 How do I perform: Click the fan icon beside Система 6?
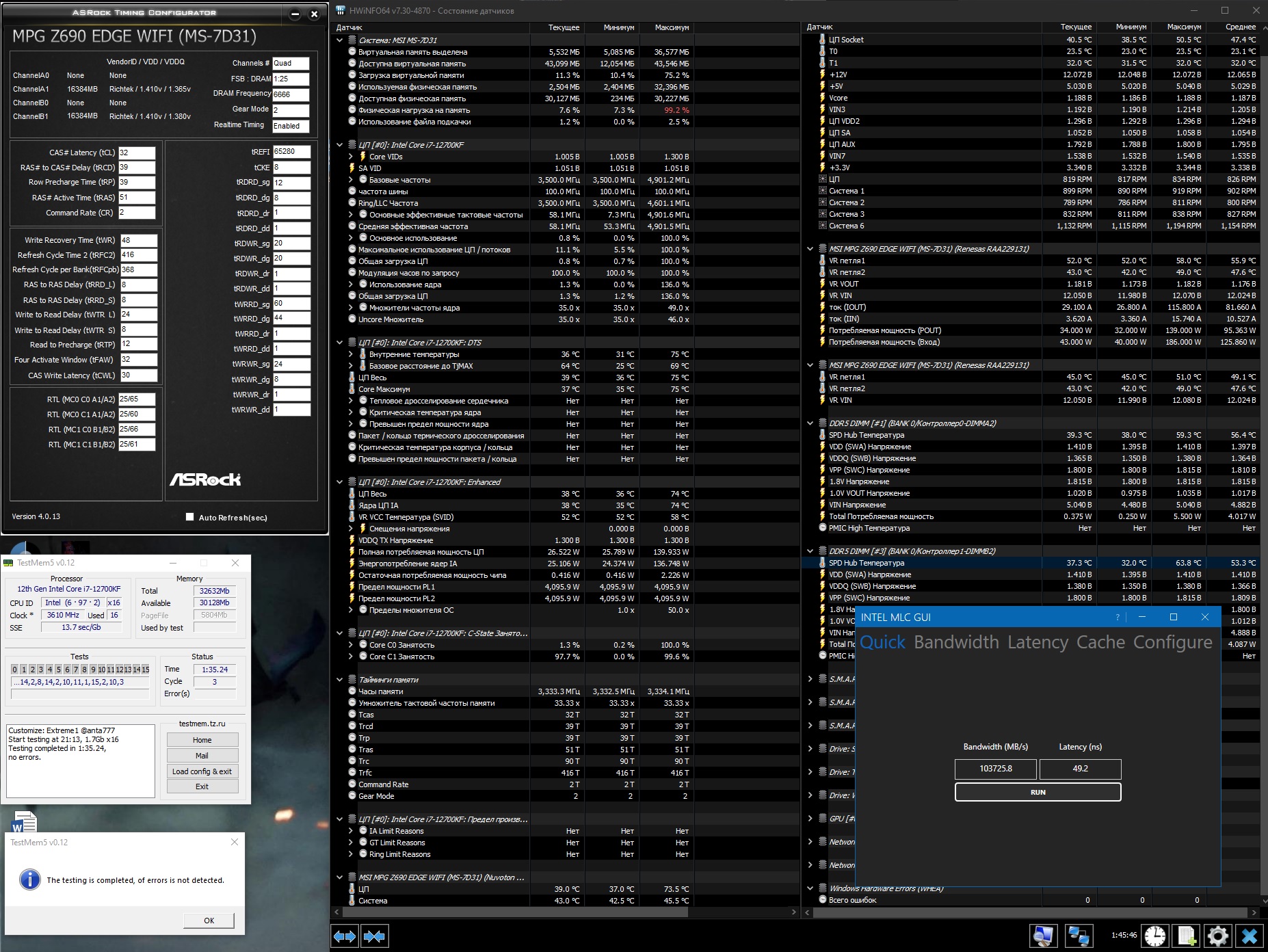point(823,226)
